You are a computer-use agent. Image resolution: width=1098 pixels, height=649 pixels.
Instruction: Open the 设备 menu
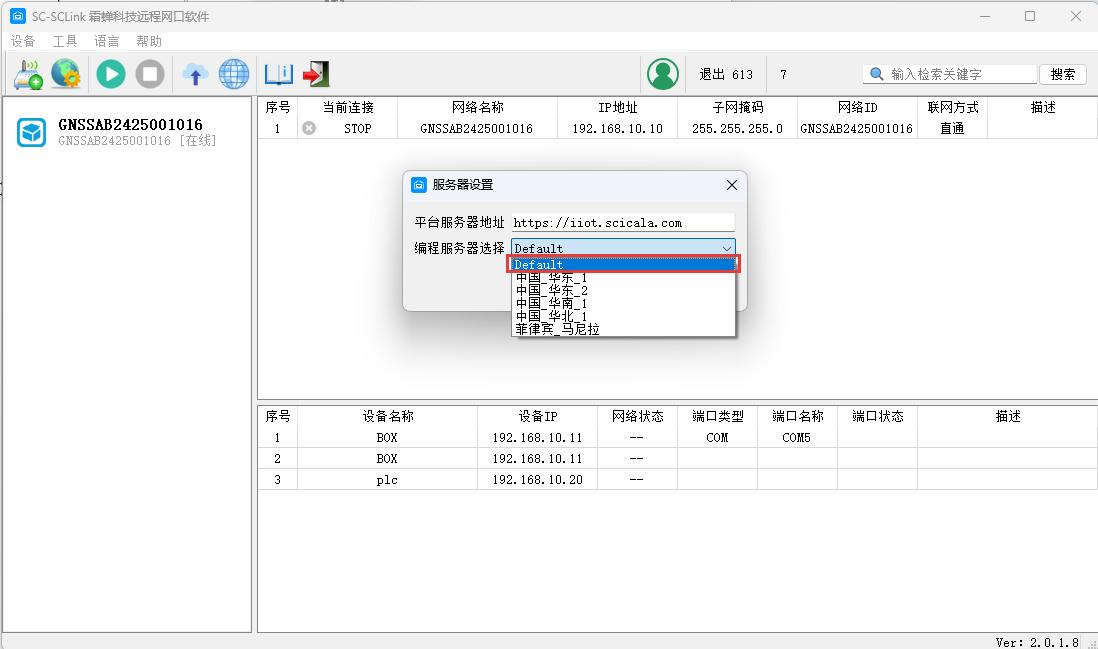click(23, 41)
